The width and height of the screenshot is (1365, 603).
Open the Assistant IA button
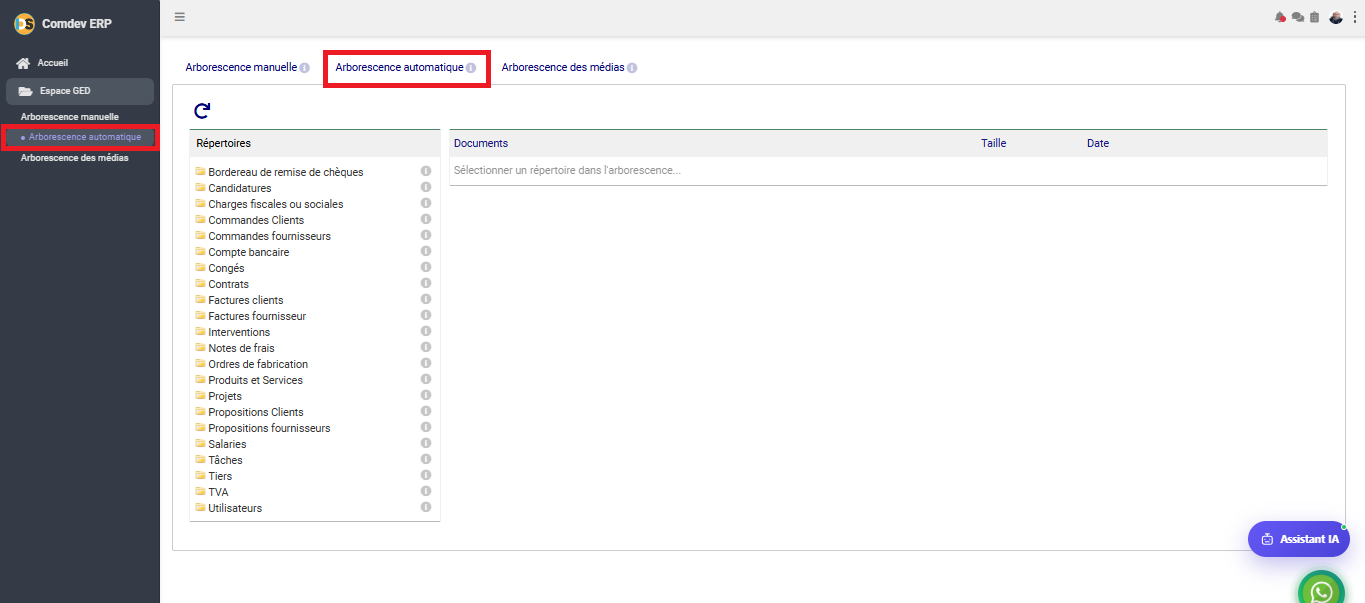pyautogui.click(x=1299, y=539)
